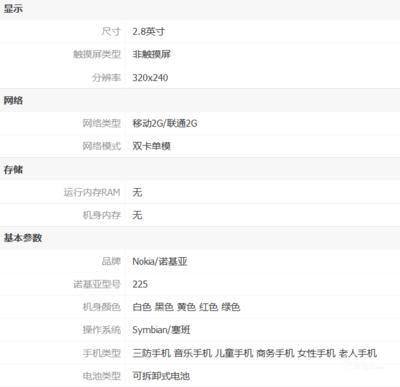Select the color values 白色 黑色 黄色 红色 绿色

(186, 307)
